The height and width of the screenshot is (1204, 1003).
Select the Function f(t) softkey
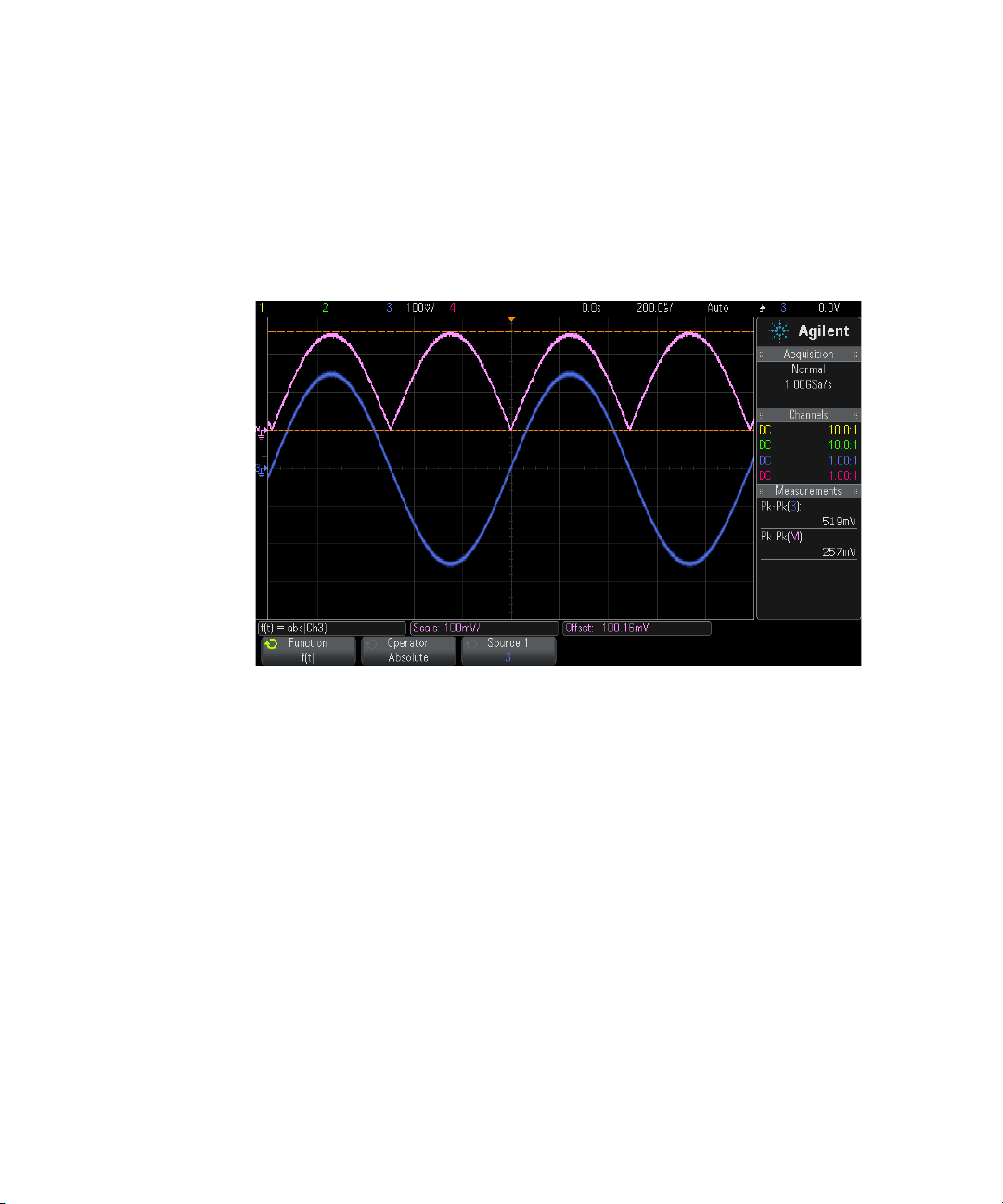point(308,650)
